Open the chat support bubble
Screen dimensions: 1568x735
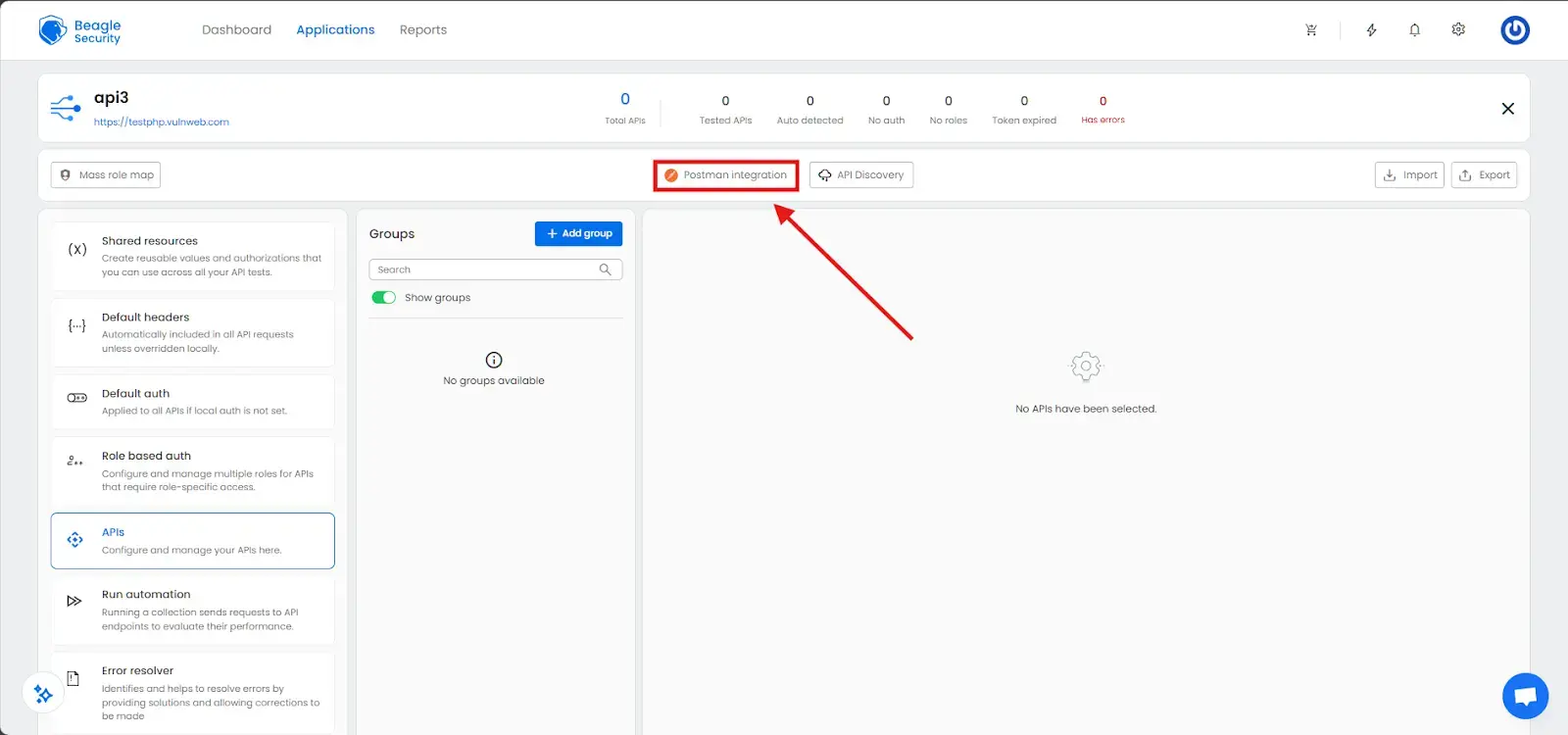(x=1525, y=697)
